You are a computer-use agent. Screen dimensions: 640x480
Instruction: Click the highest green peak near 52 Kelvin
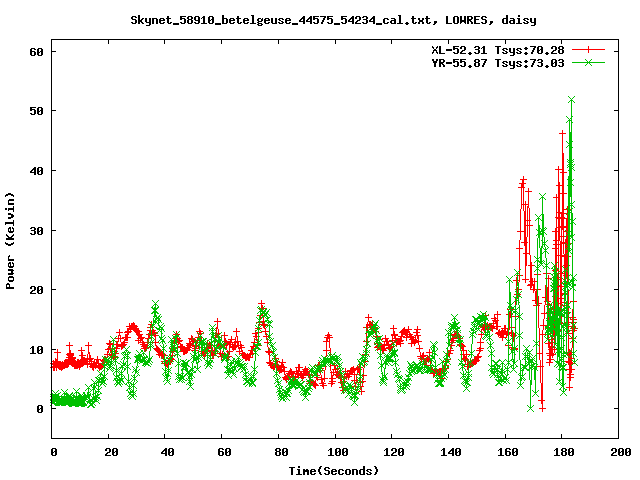(571, 100)
